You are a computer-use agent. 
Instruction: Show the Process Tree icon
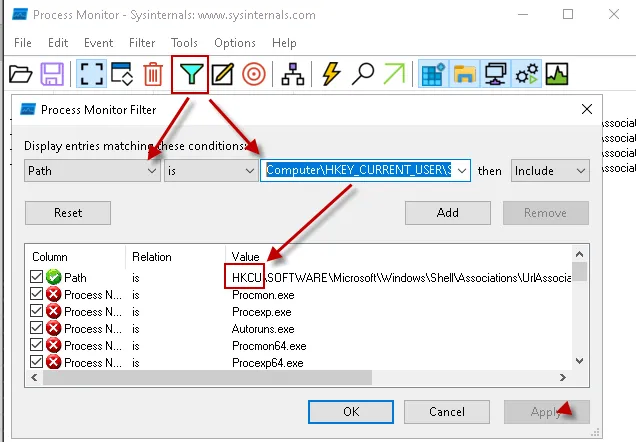(x=293, y=74)
